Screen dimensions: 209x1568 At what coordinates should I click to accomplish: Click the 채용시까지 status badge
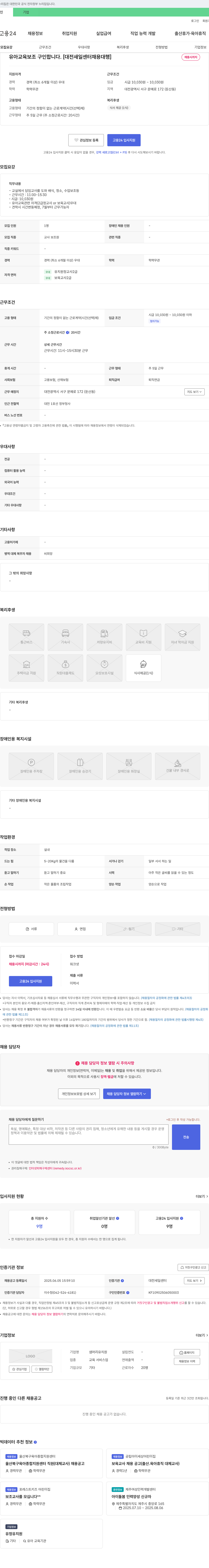click(x=191, y=57)
